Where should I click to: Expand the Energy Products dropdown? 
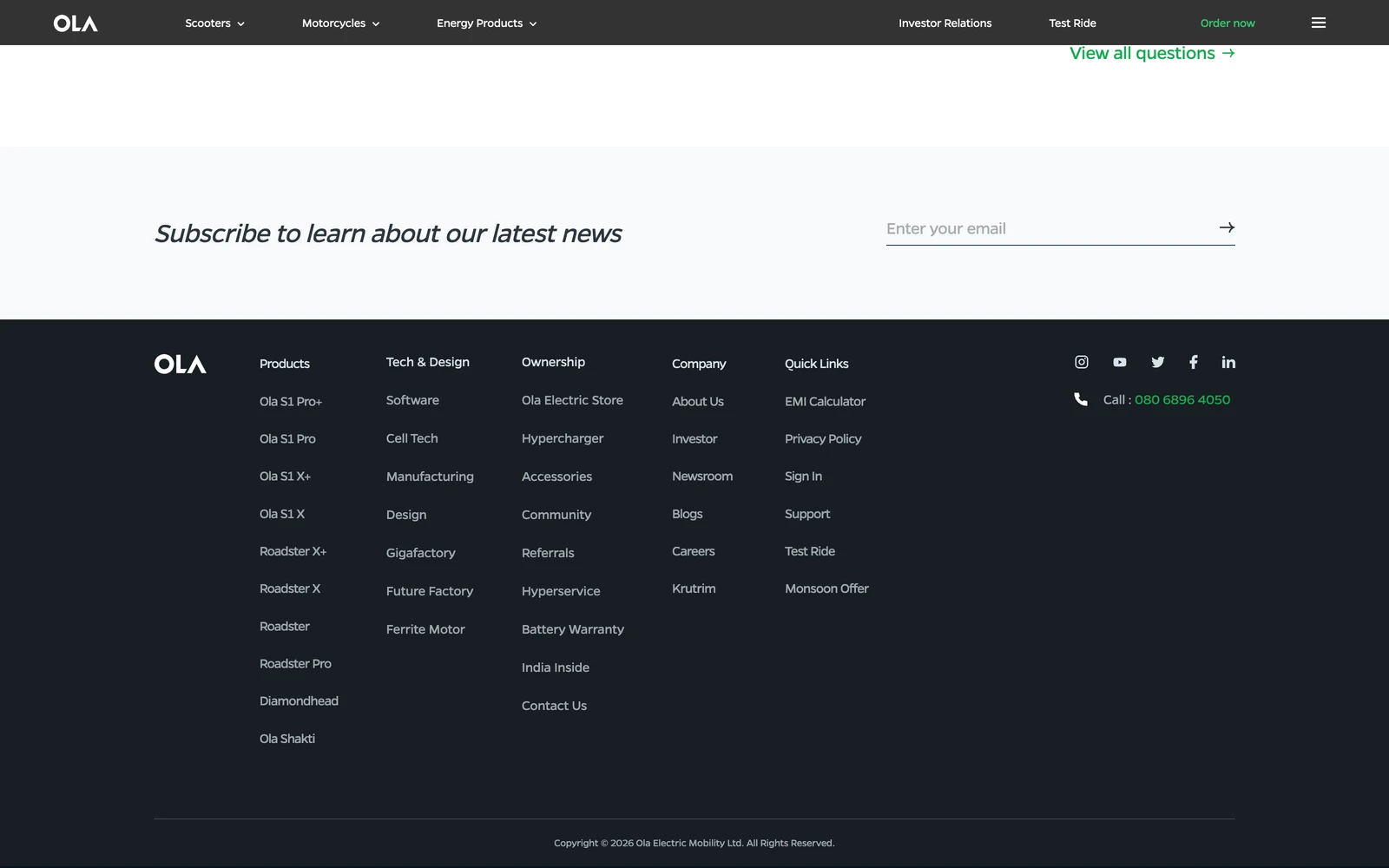pyautogui.click(x=486, y=23)
